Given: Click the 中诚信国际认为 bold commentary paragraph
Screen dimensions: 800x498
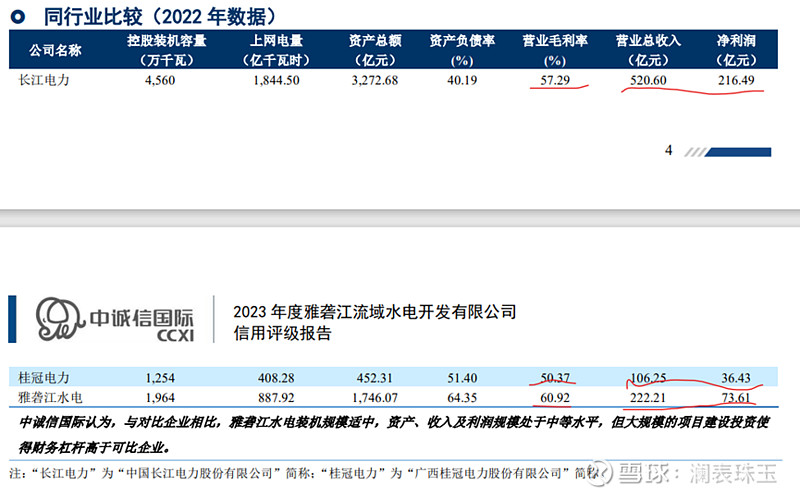Looking at the screenshot, I should pos(394,435).
